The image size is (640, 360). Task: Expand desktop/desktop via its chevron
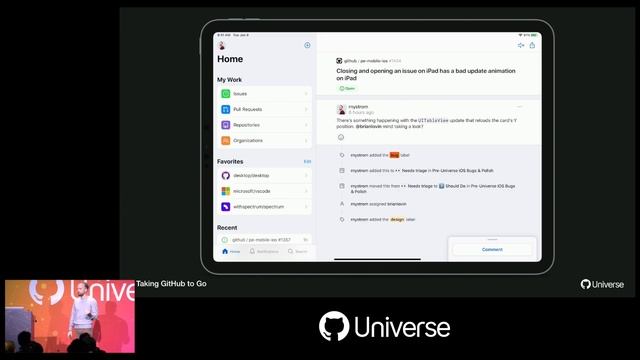coord(306,176)
